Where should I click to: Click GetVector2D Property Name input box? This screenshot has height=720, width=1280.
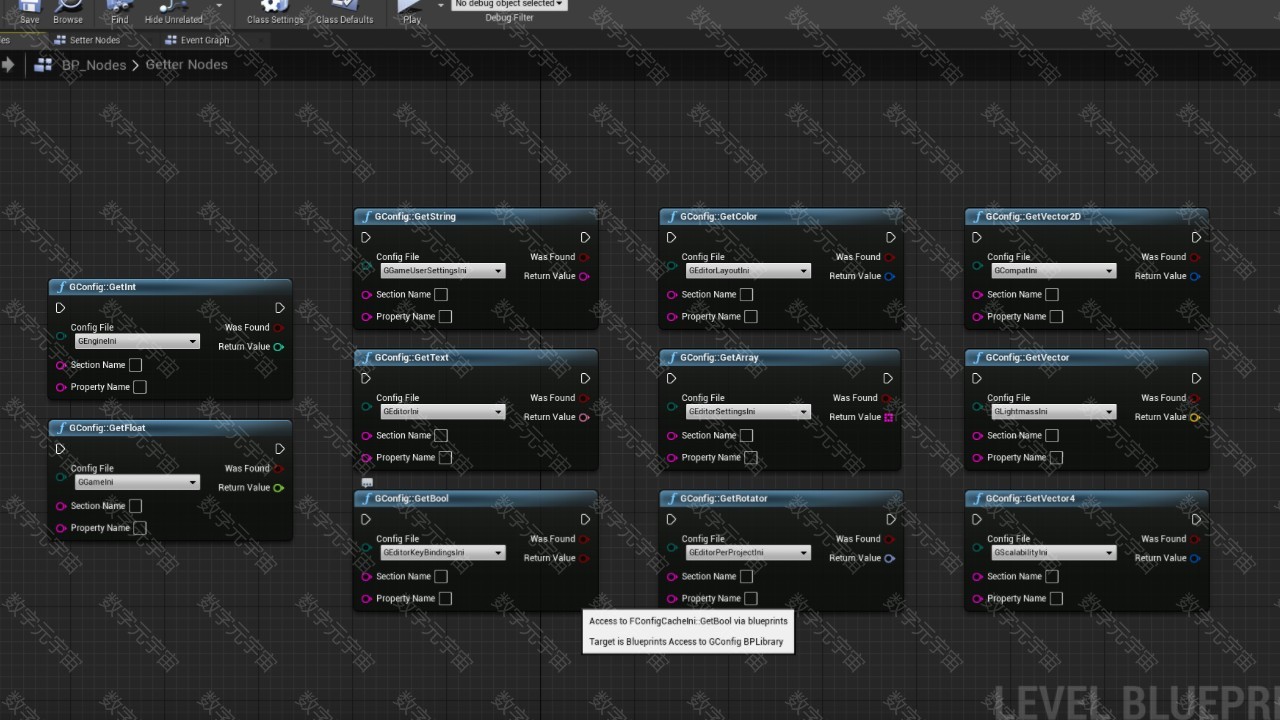[1056, 317]
